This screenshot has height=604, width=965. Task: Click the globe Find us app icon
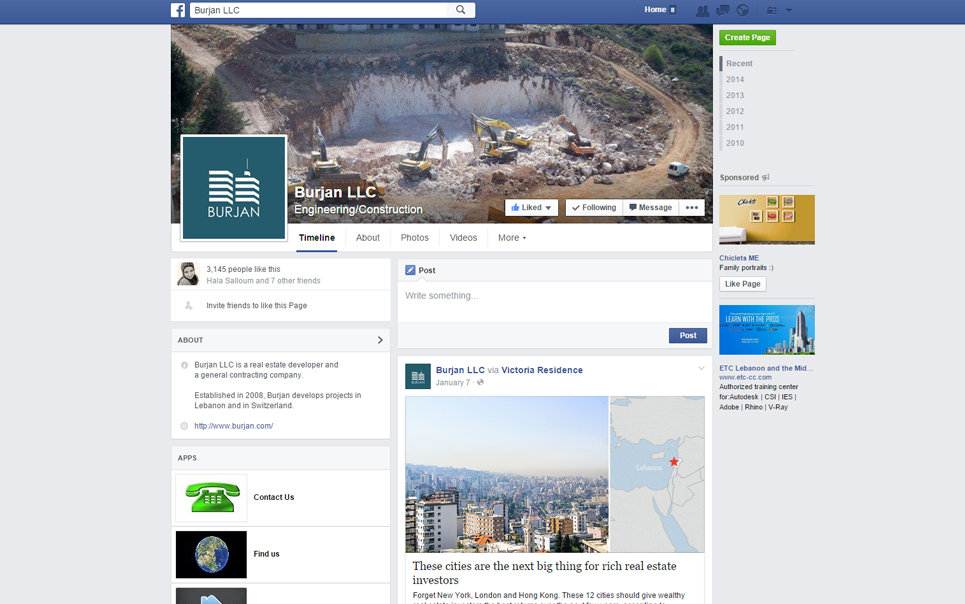click(211, 554)
